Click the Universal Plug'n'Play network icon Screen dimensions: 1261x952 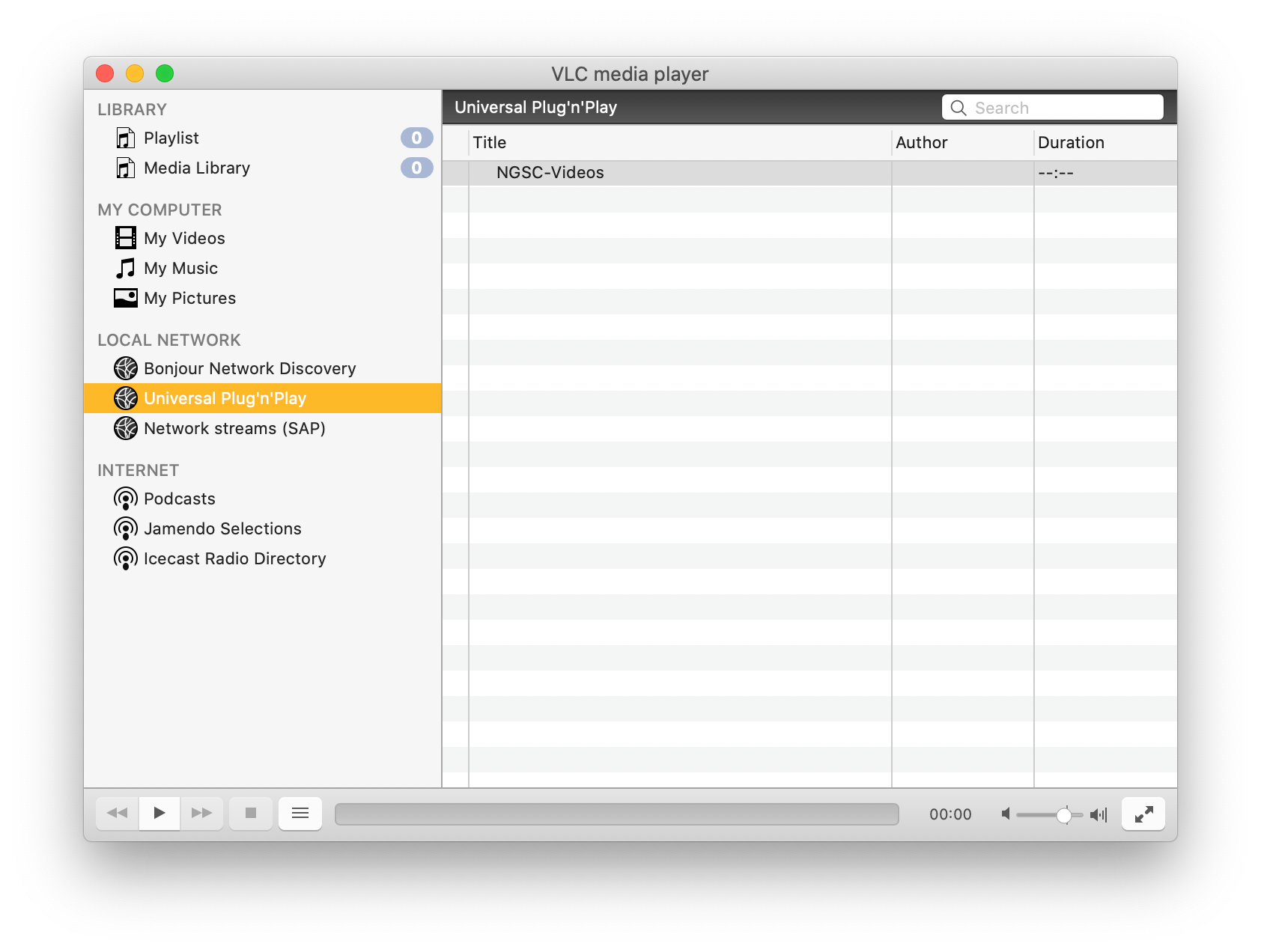coord(125,398)
